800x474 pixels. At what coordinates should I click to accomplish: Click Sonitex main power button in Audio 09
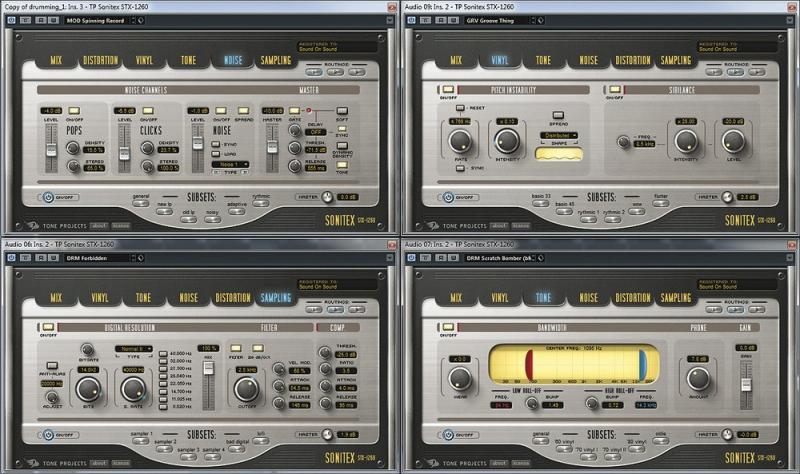[448, 197]
